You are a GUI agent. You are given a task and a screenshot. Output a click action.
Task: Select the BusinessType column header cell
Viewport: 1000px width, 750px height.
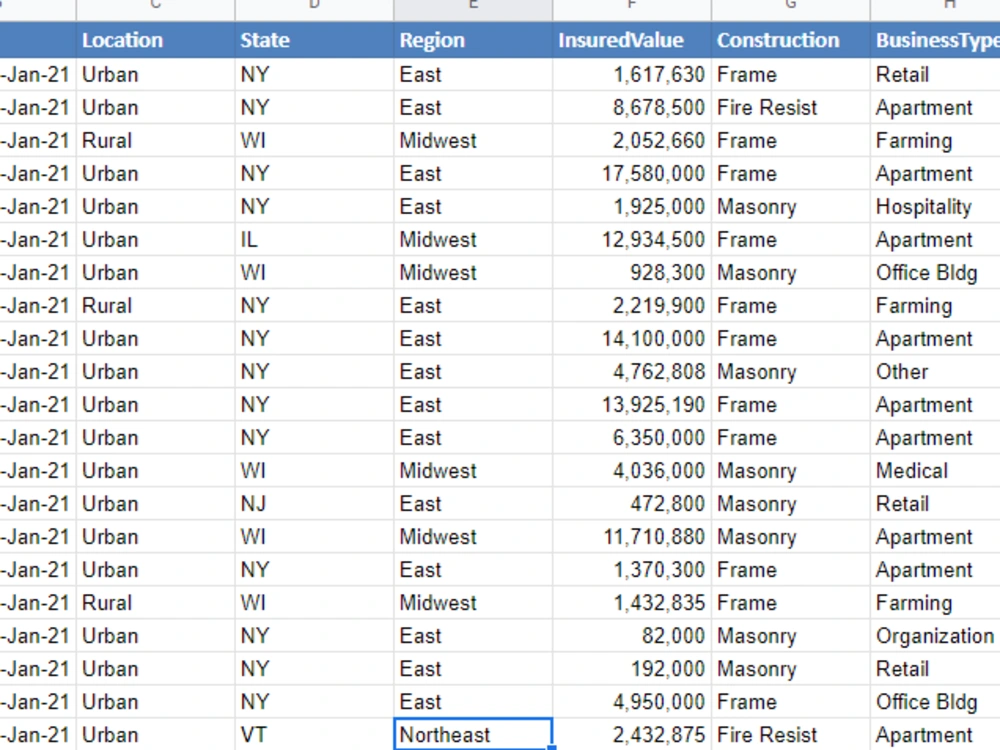(935, 40)
